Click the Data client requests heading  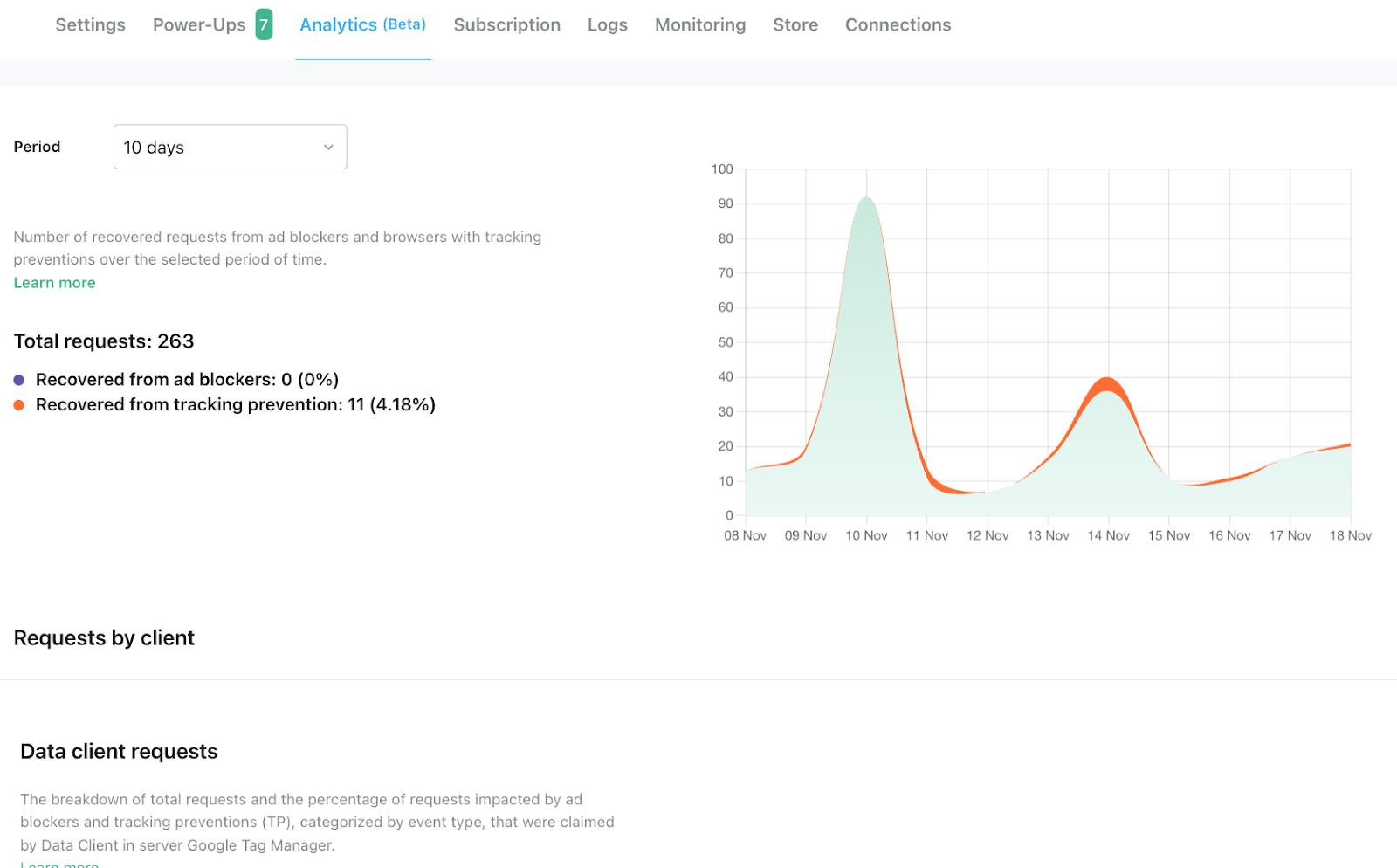[119, 751]
